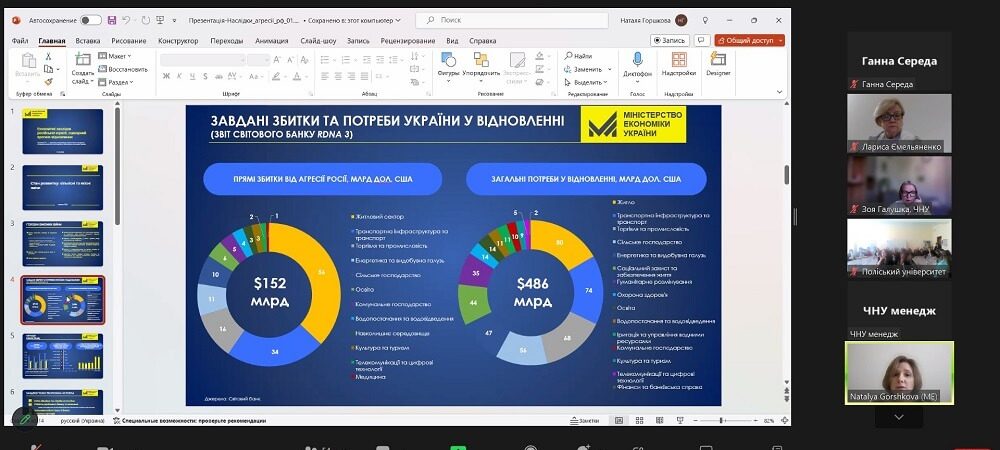Switch to the Вставка tab

point(87,41)
